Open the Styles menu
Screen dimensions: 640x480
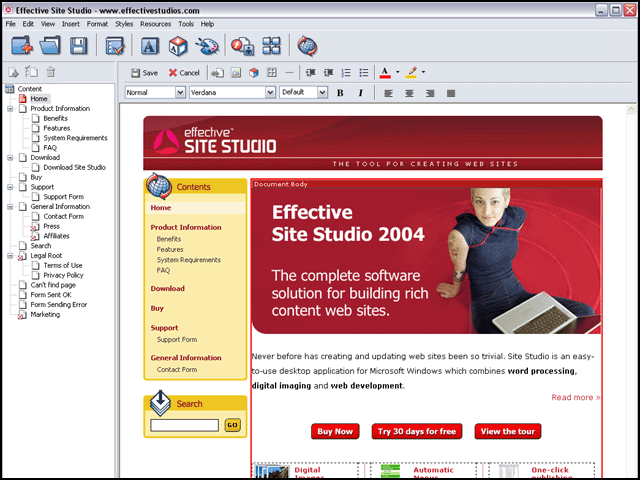point(124,24)
